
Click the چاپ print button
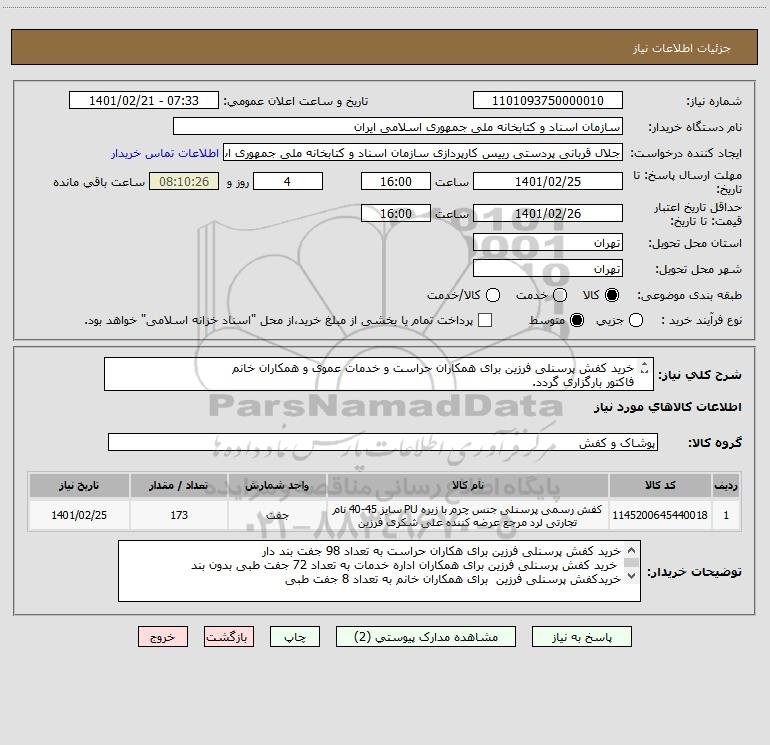tap(295, 636)
